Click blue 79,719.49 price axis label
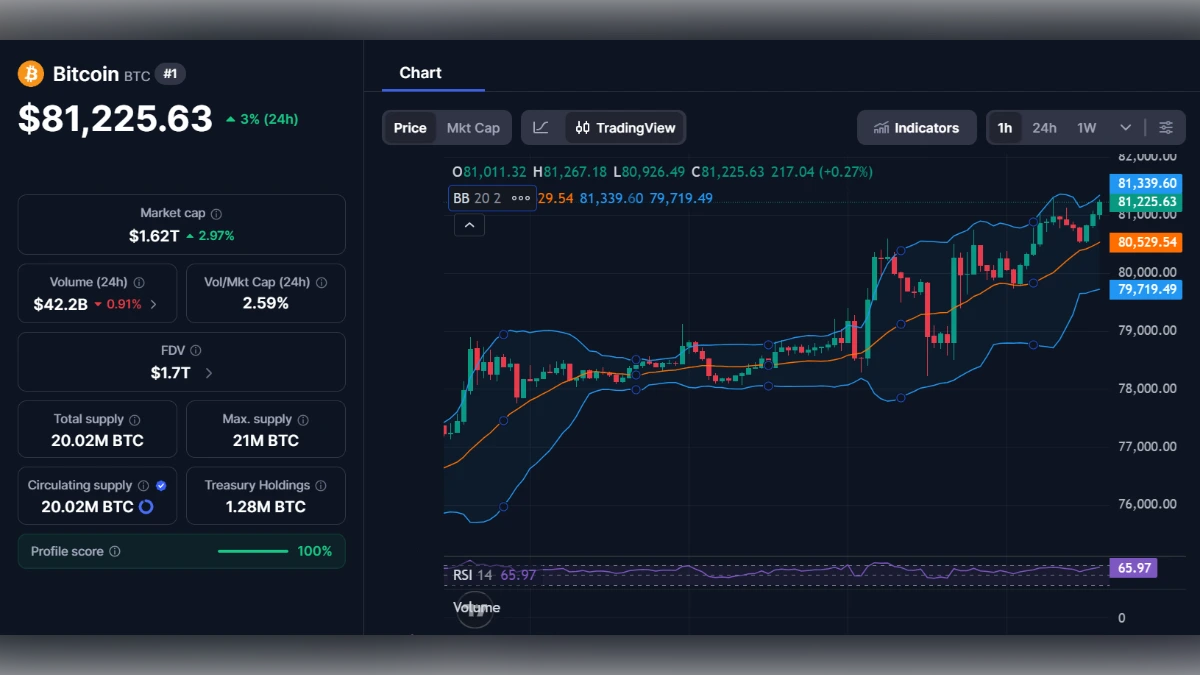Screen dimensions: 1200x675 1148,289
